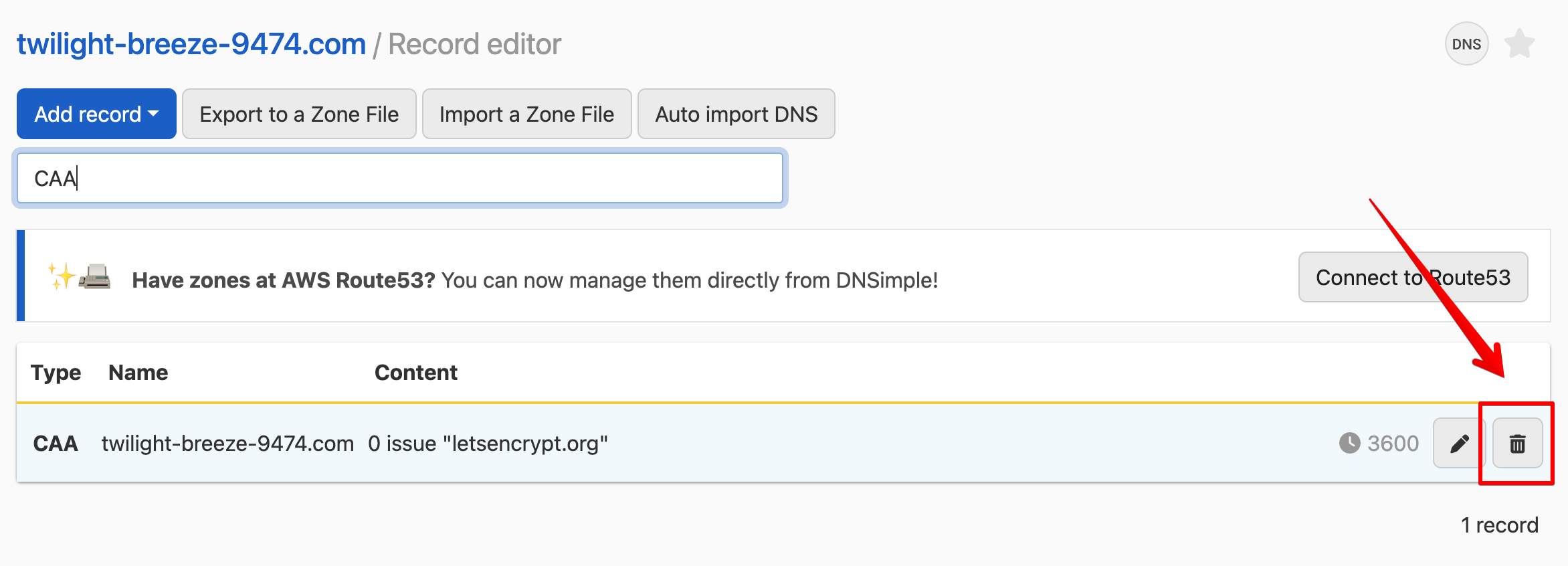Select the CAA record row

tap(468, 442)
